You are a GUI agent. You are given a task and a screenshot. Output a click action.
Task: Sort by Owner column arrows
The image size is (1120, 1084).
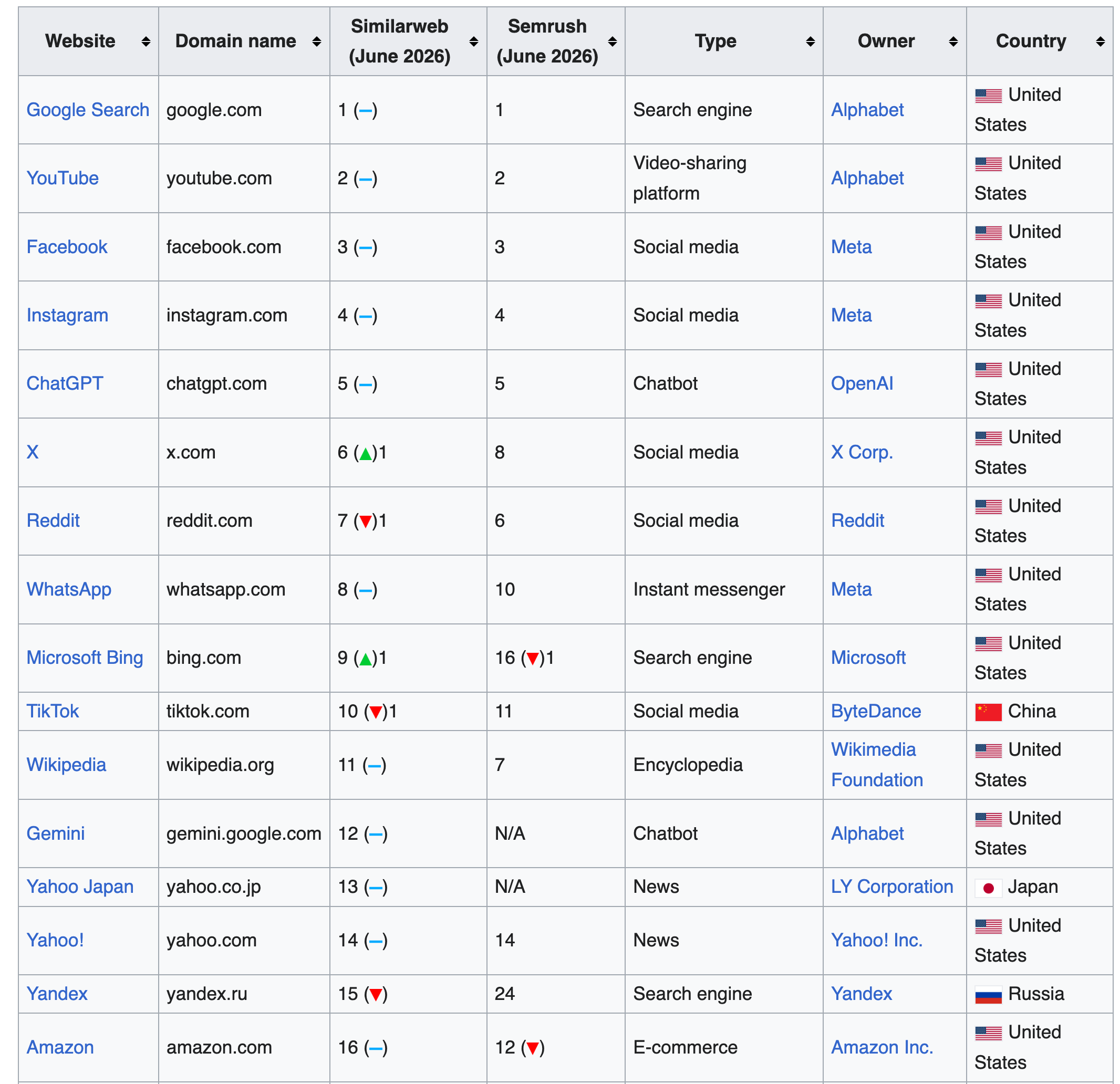tap(953, 41)
